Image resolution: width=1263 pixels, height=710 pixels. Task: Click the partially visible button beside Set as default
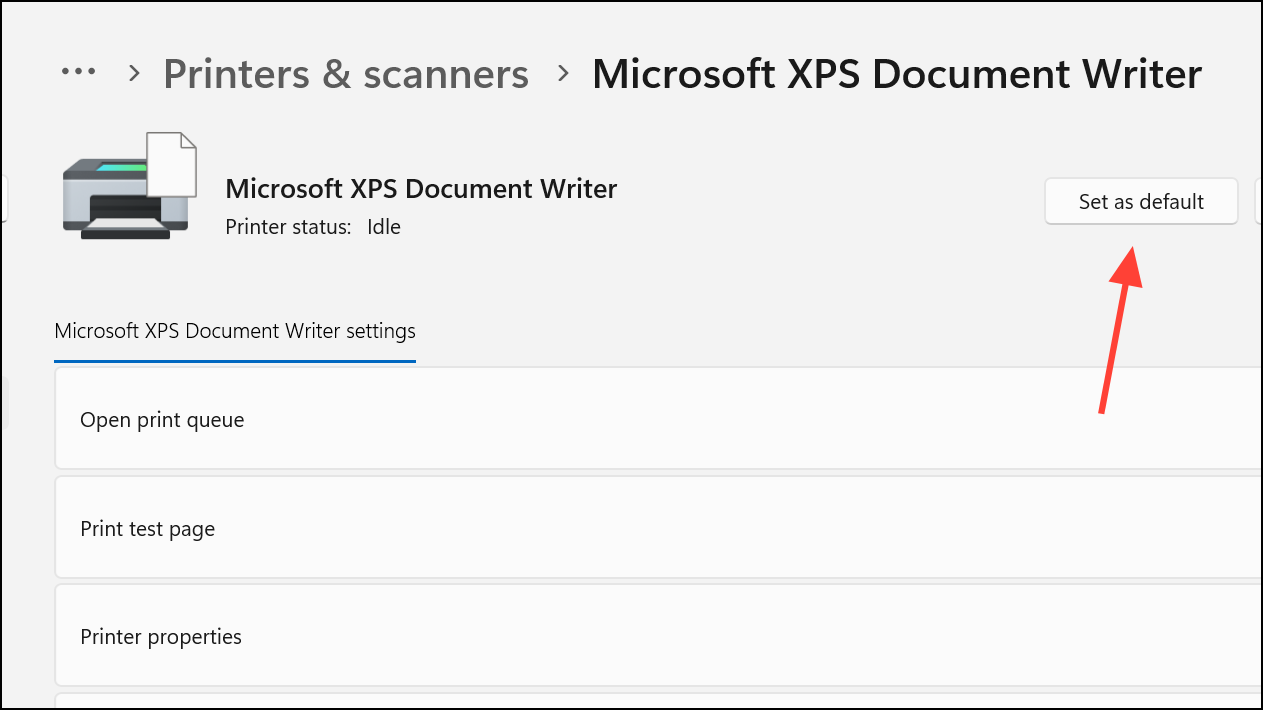[1258, 201]
